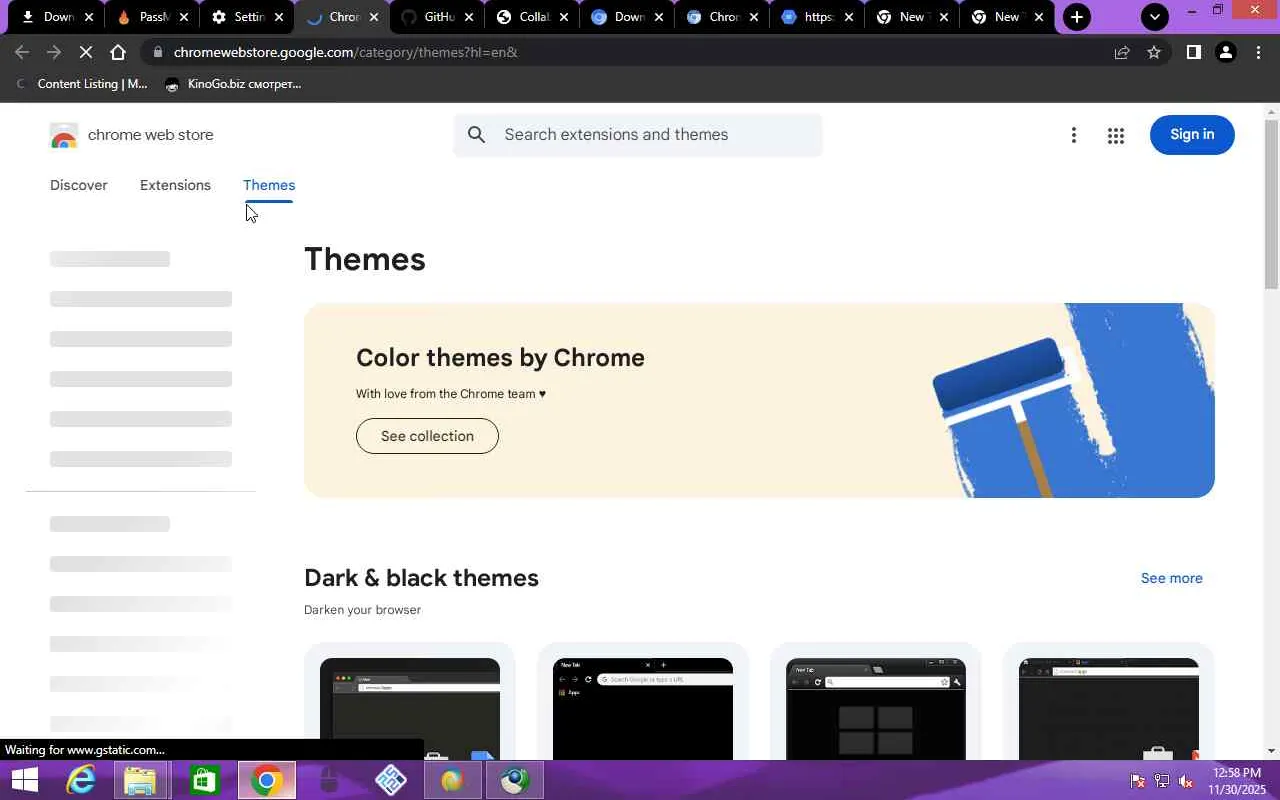This screenshot has width=1280, height=800.
Task: Open the Content Listing bookmark
Action: click(82, 84)
